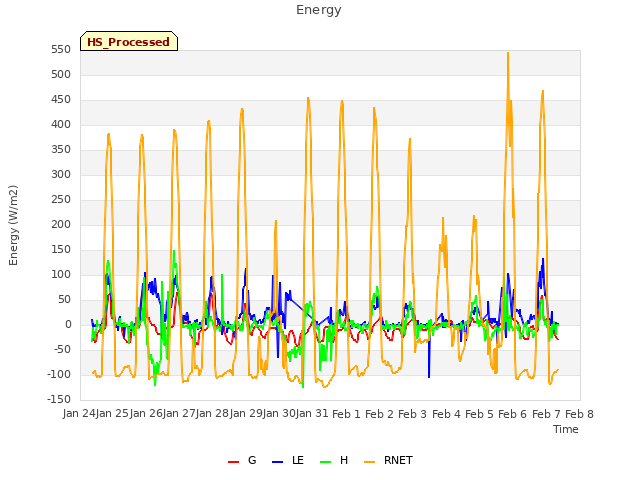Viewport: 640px width, 480px height.
Task: Click the Jan 31 date tick label
Action: point(312,414)
